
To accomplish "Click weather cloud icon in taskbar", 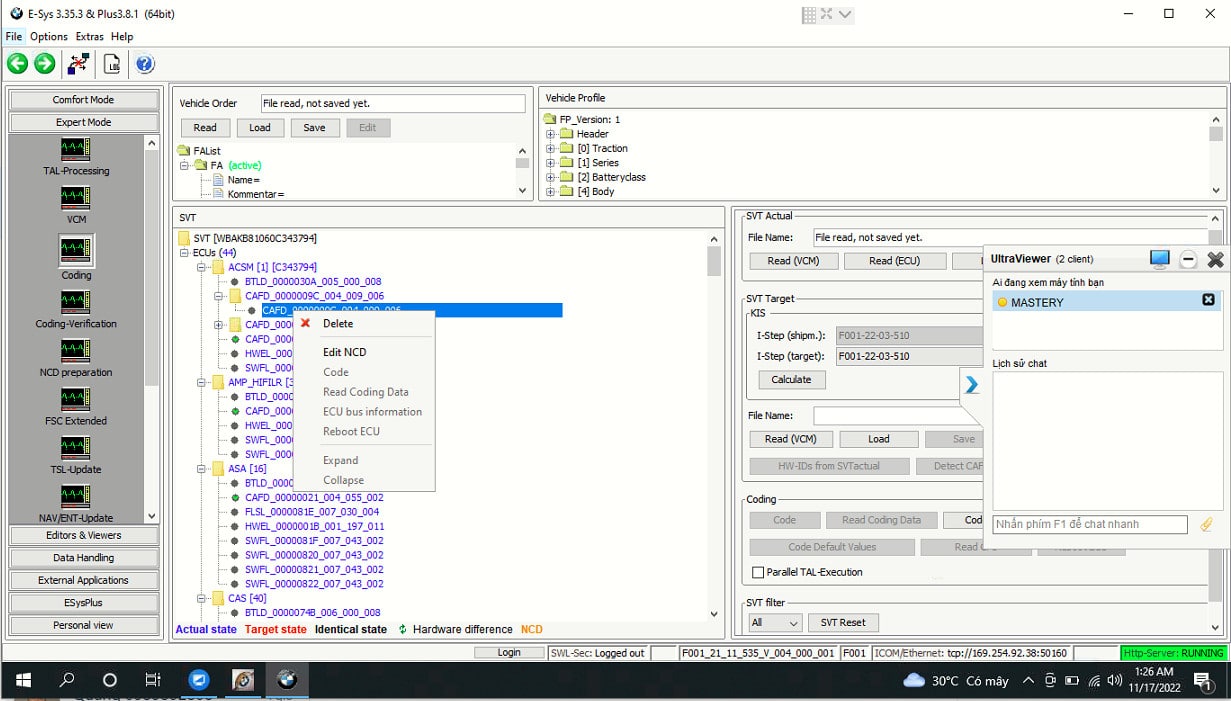I will click(914, 680).
